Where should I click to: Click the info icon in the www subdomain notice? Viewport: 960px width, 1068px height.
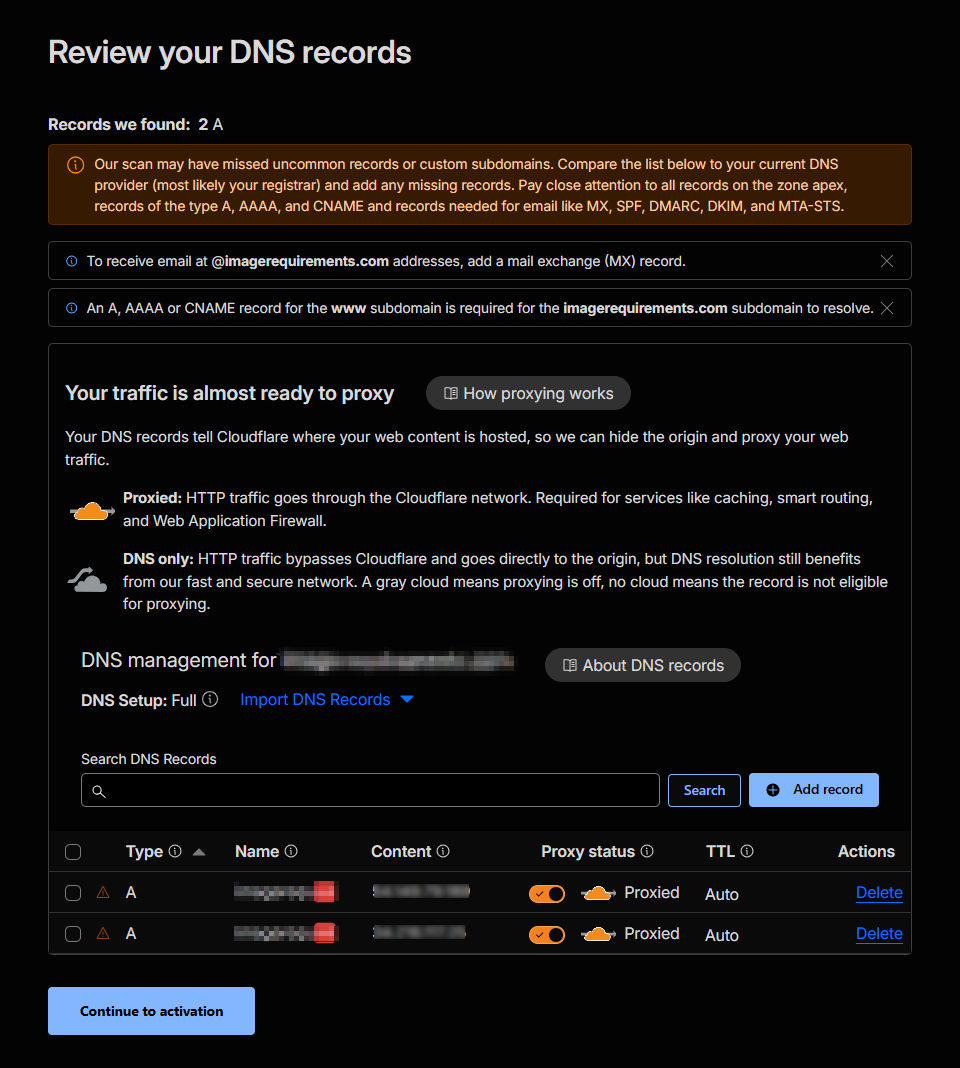pyautogui.click(x=72, y=308)
